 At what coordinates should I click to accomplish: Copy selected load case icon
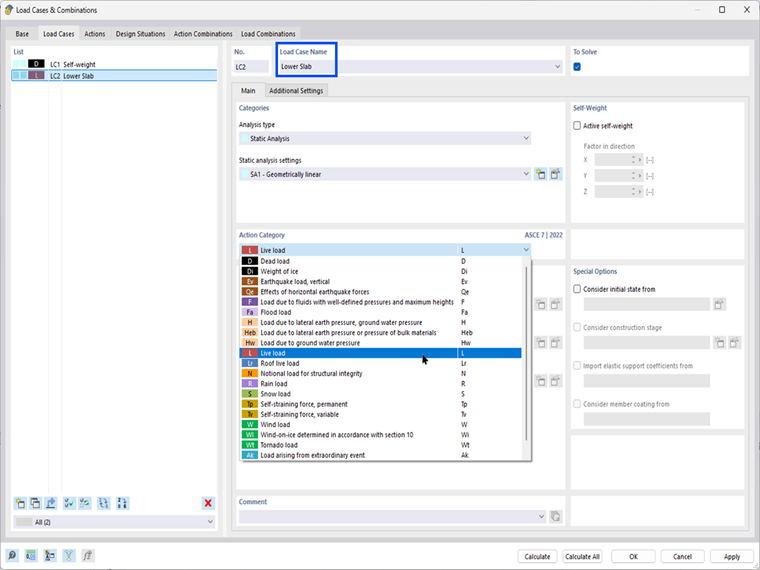coord(35,503)
